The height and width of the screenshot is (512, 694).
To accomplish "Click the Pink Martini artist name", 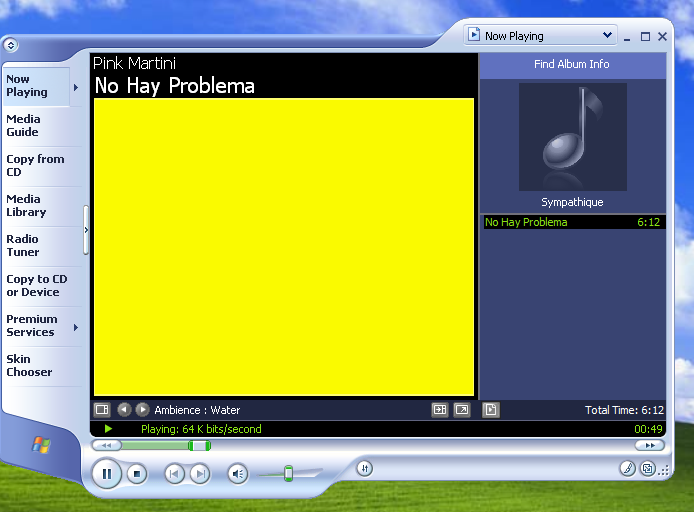I will 134,63.
